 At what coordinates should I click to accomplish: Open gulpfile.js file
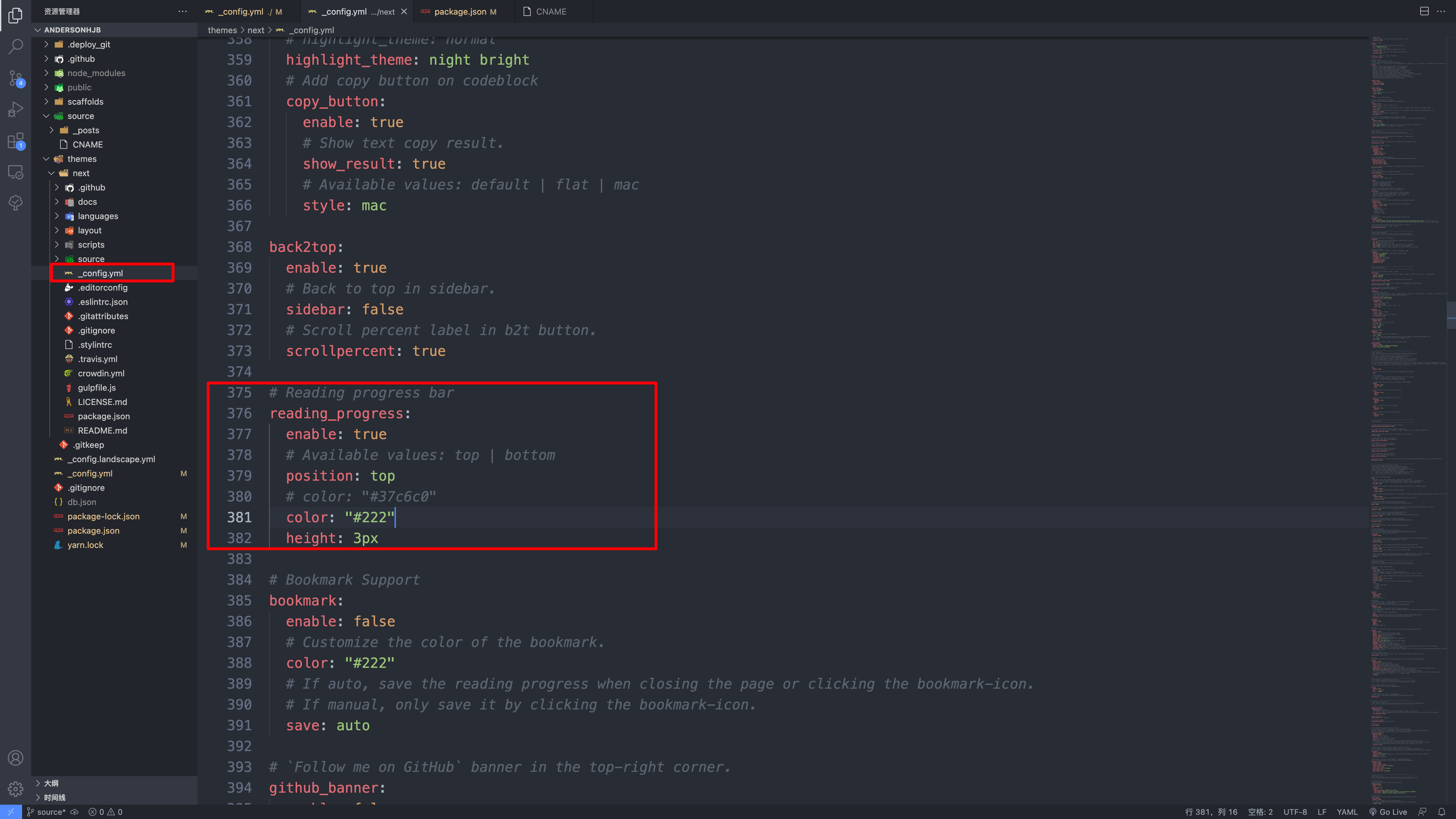(114, 387)
